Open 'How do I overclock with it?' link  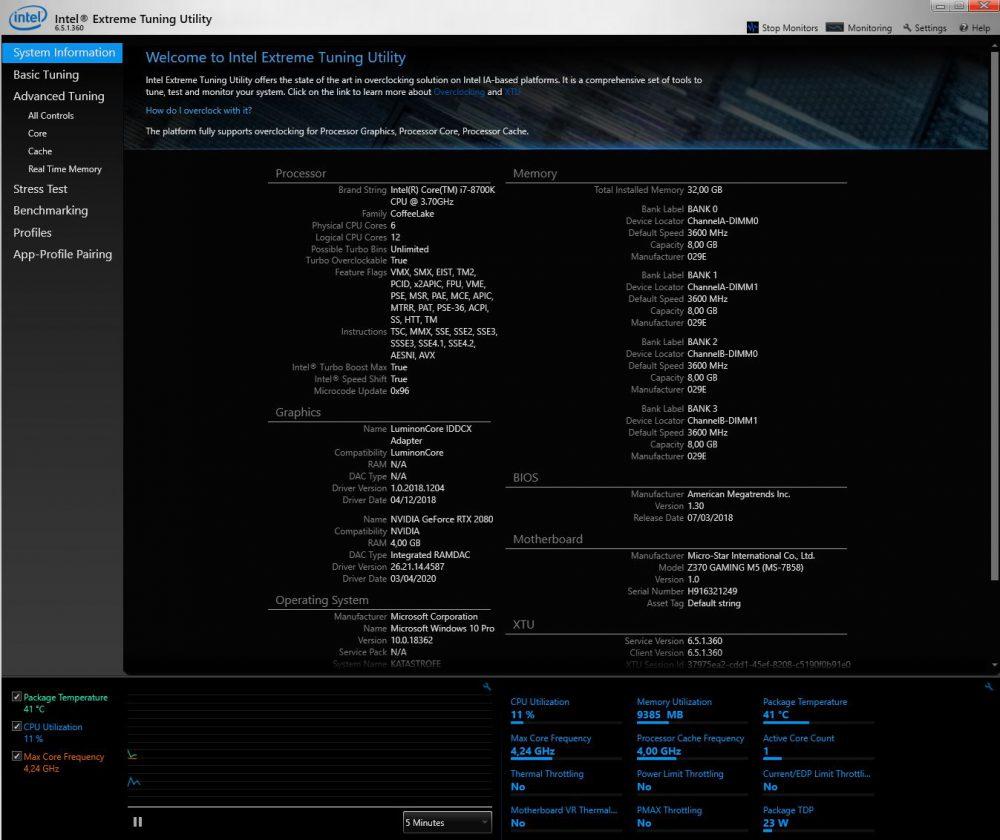tap(198, 110)
